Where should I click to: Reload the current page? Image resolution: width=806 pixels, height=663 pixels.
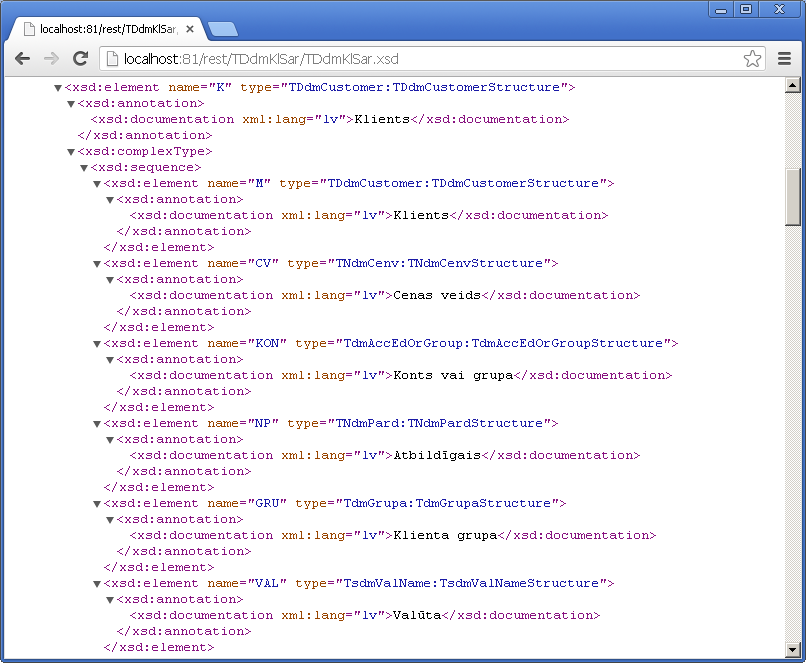point(80,59)
